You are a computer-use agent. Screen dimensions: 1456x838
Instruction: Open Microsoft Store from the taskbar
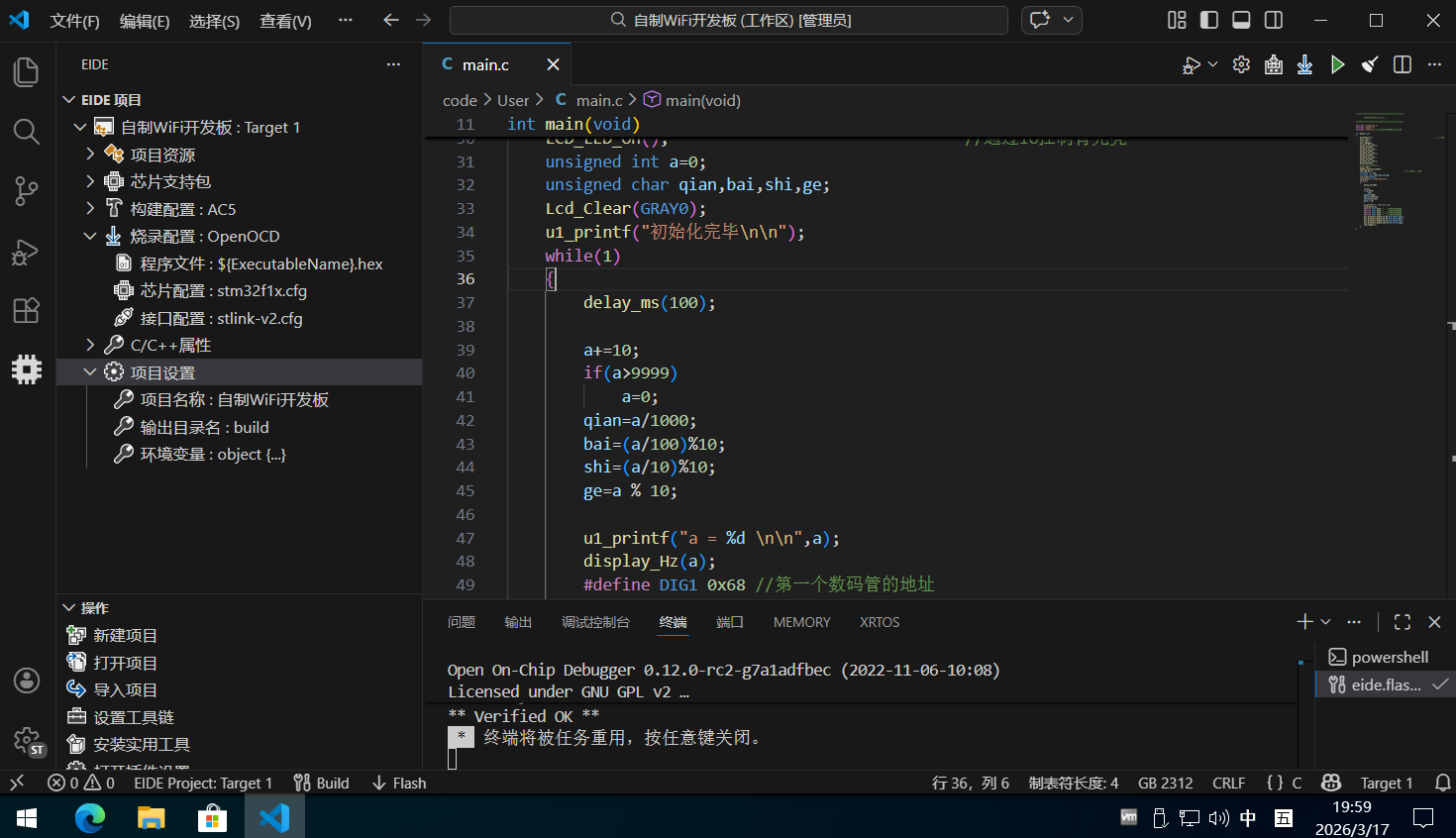(x=211, y=817)
